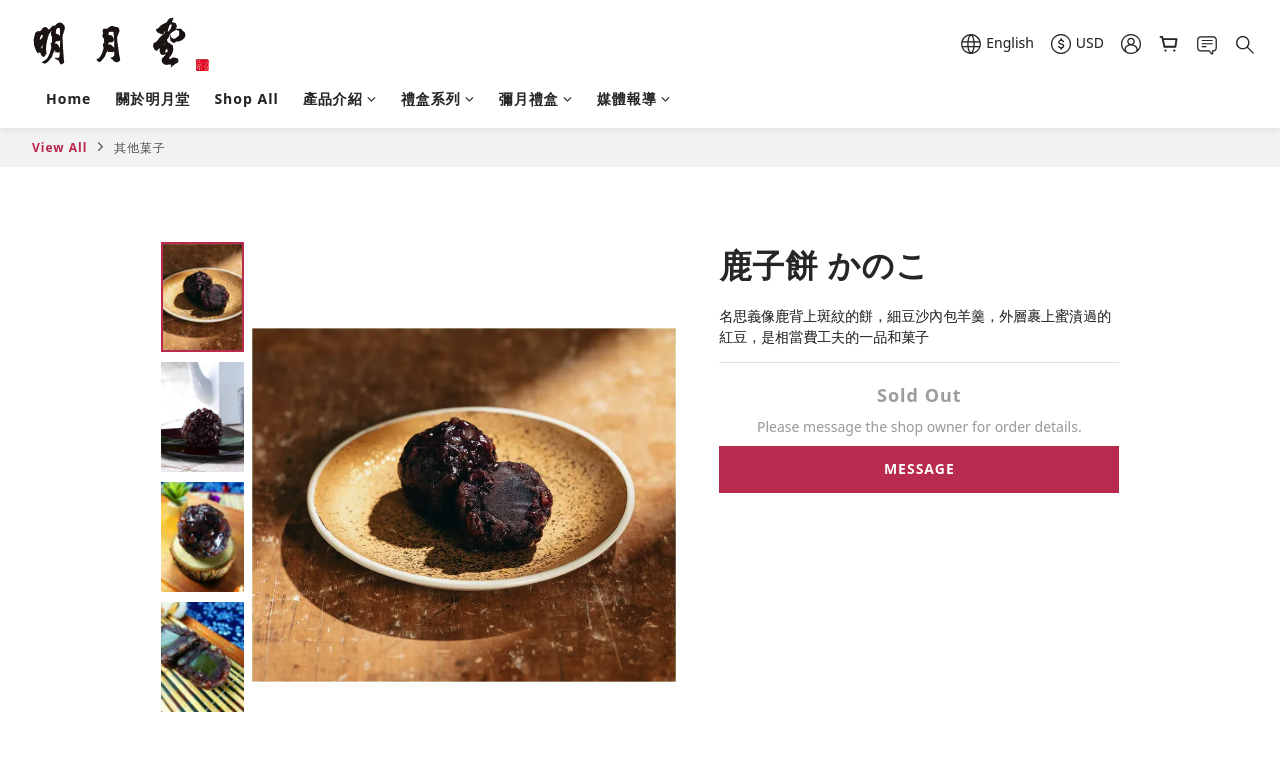This screenshot has height=768, width=1280.
Task: Open the shopping cart icon
Action: point(1168,44)
